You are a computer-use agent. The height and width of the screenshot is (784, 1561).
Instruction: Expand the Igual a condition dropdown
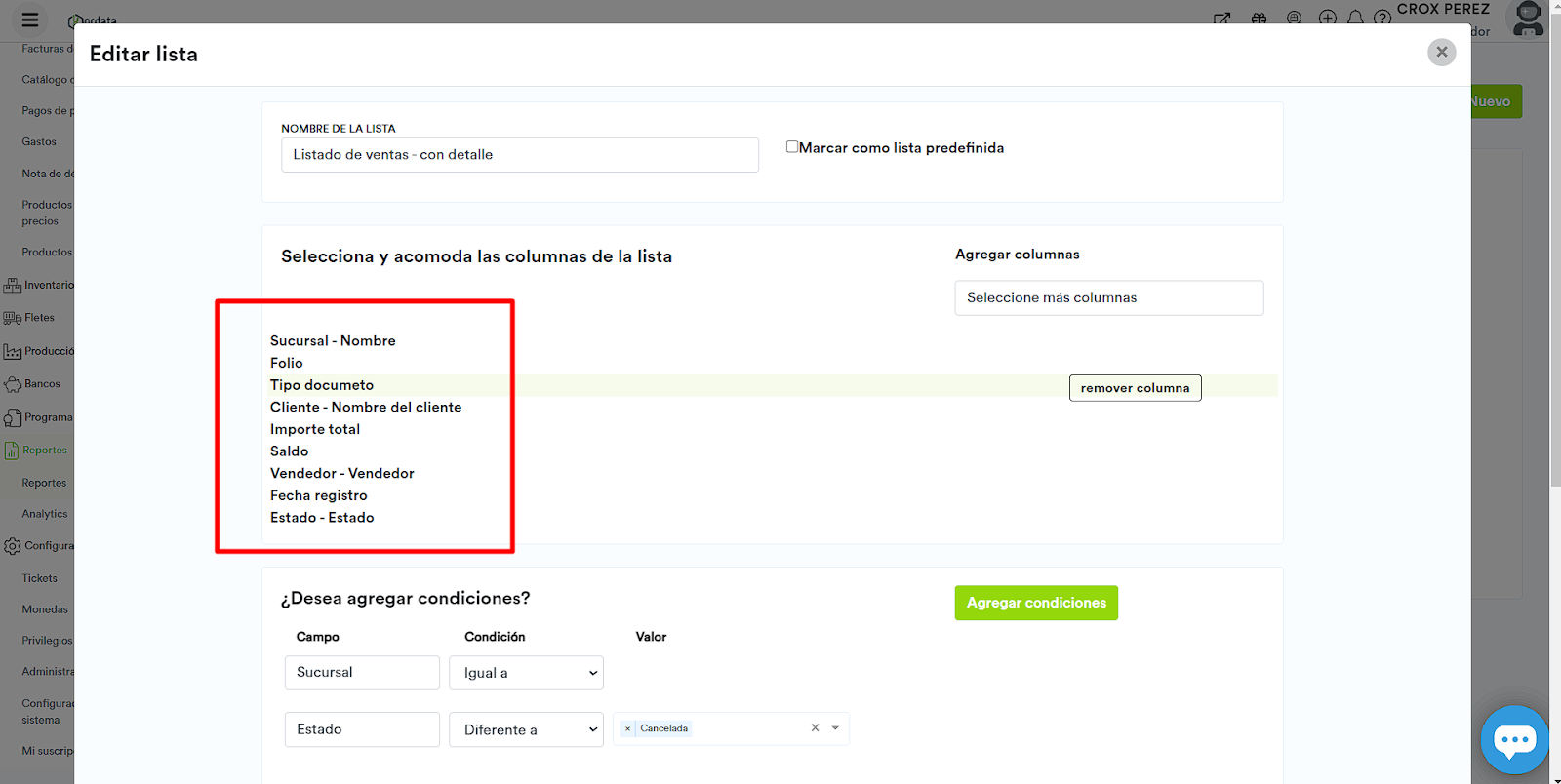click(x=526, y=673)
